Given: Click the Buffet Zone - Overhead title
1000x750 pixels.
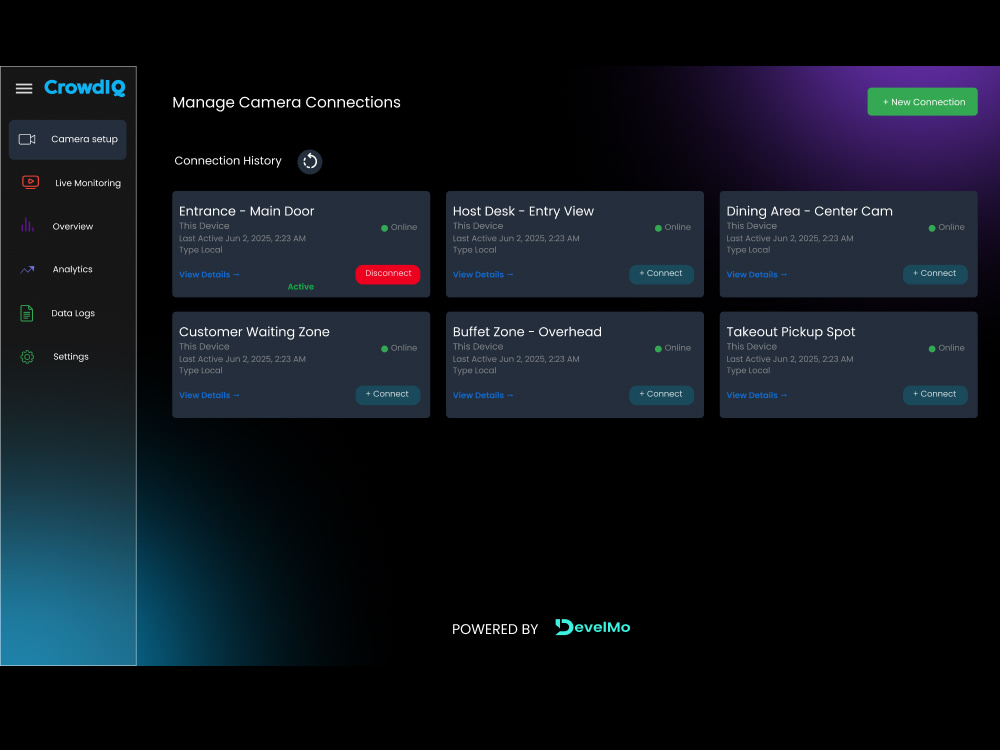Looking at the screenshot, I should (x=527, y=332).
